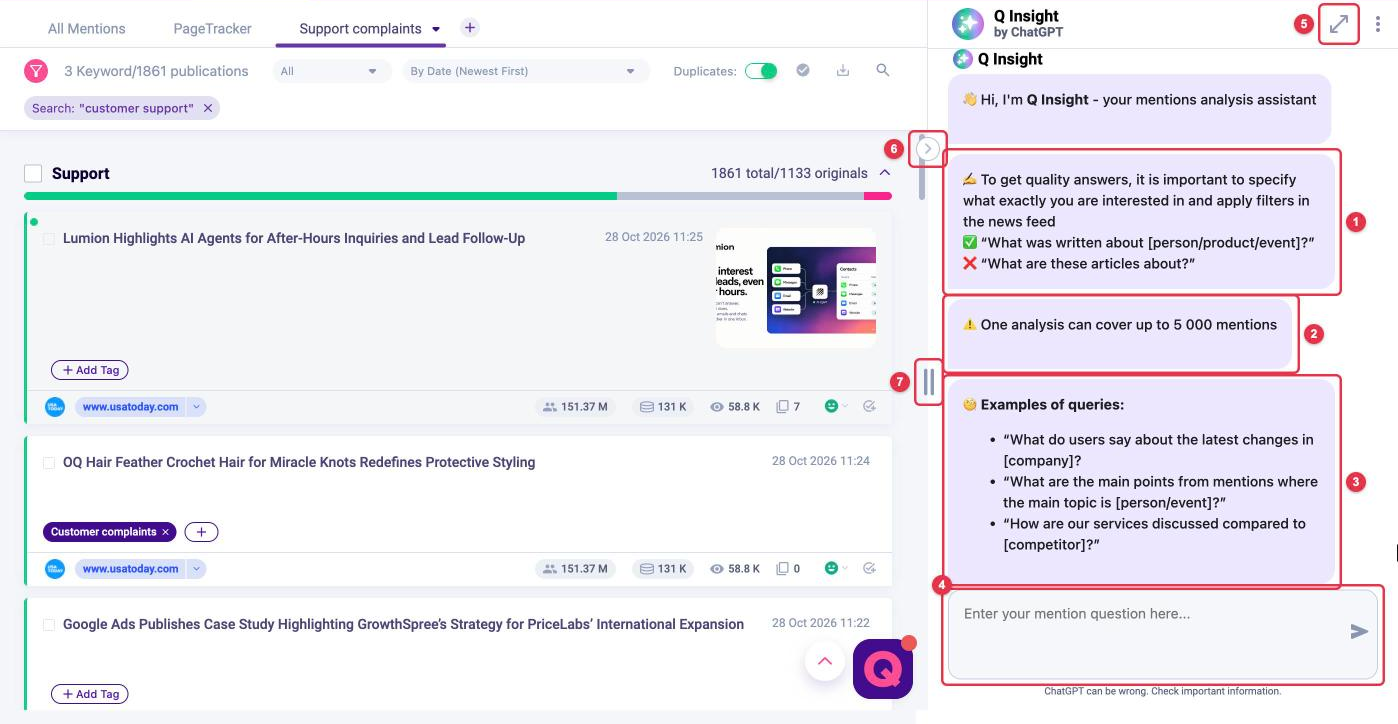Remove the Customer complaints tag
Screen dimensions: 1398x724
pyautogui.click(x=165, y=532)
